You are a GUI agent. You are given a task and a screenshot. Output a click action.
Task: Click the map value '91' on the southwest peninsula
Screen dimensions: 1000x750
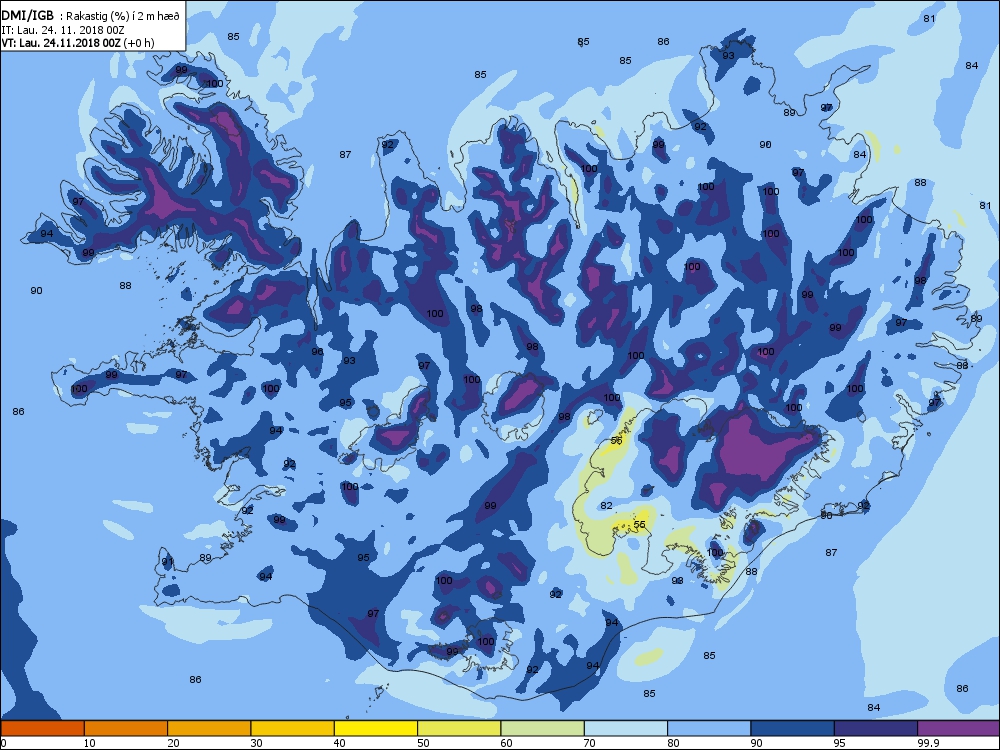pos(167,562)
